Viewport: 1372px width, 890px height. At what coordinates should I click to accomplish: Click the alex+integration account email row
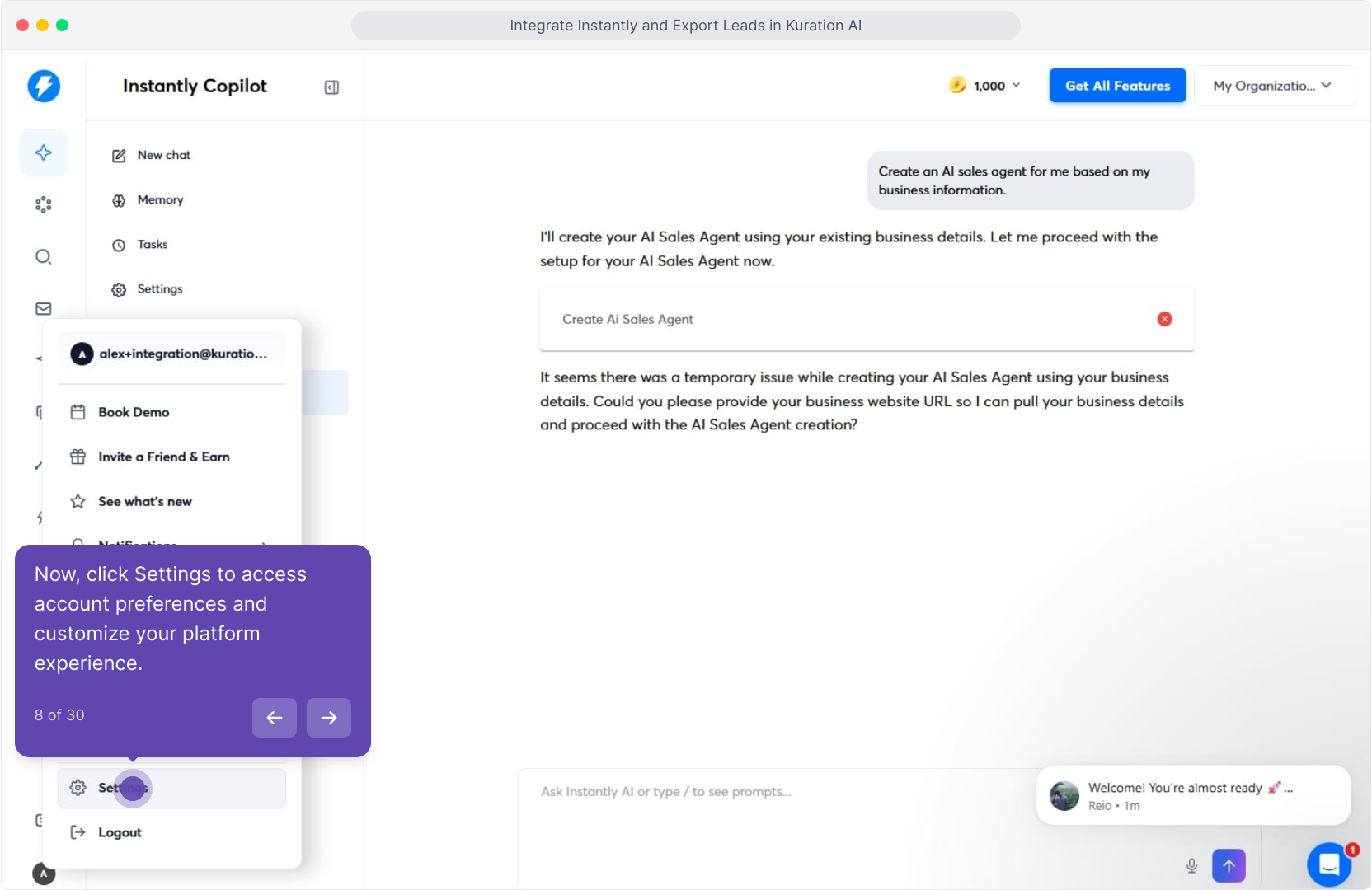tap(171, 354)
